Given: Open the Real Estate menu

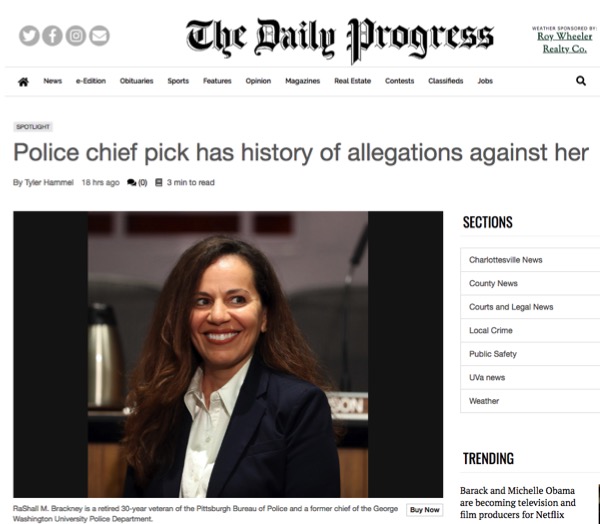Looking at the screenshot, I should tap(353, 81).
